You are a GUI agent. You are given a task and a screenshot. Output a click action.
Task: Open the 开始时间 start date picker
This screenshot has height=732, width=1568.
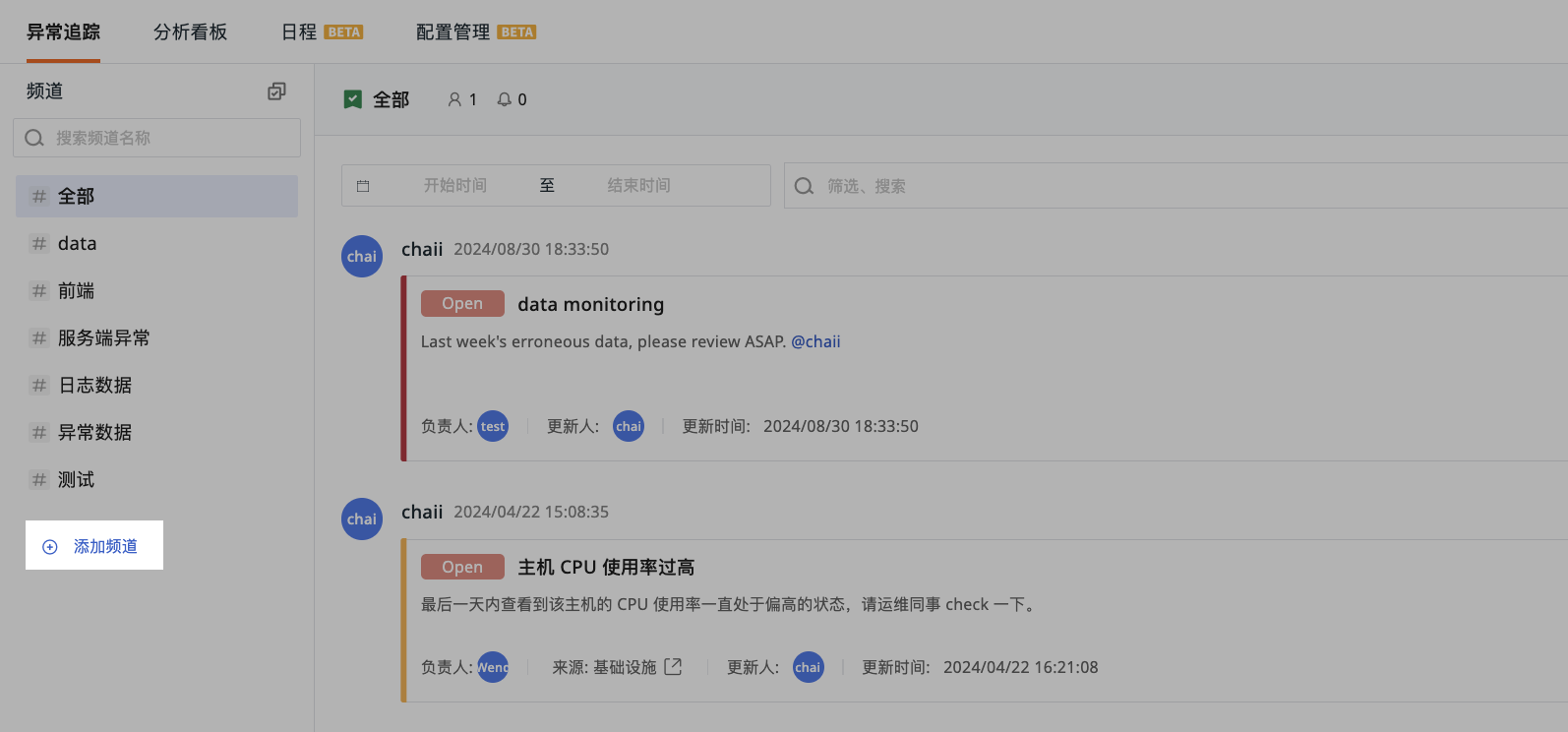coord(454,186)
